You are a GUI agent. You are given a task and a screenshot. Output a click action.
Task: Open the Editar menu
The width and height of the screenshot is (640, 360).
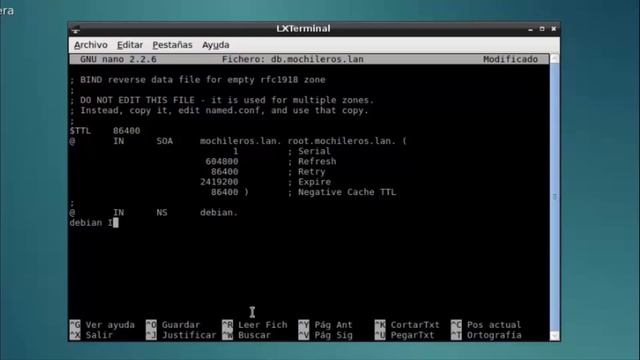(x=130, y=45)
